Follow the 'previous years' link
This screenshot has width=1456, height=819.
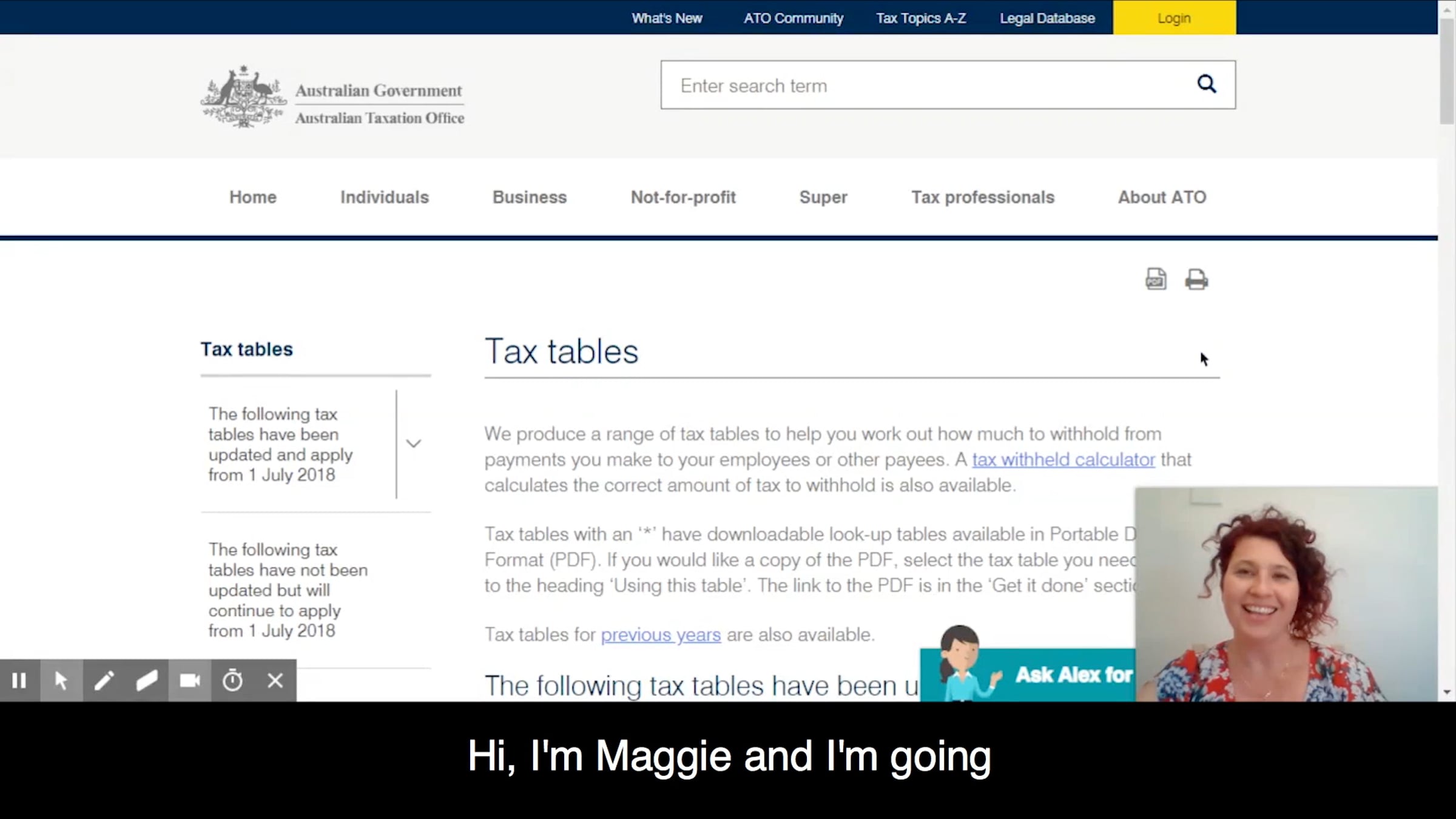[x=661, y=635]
